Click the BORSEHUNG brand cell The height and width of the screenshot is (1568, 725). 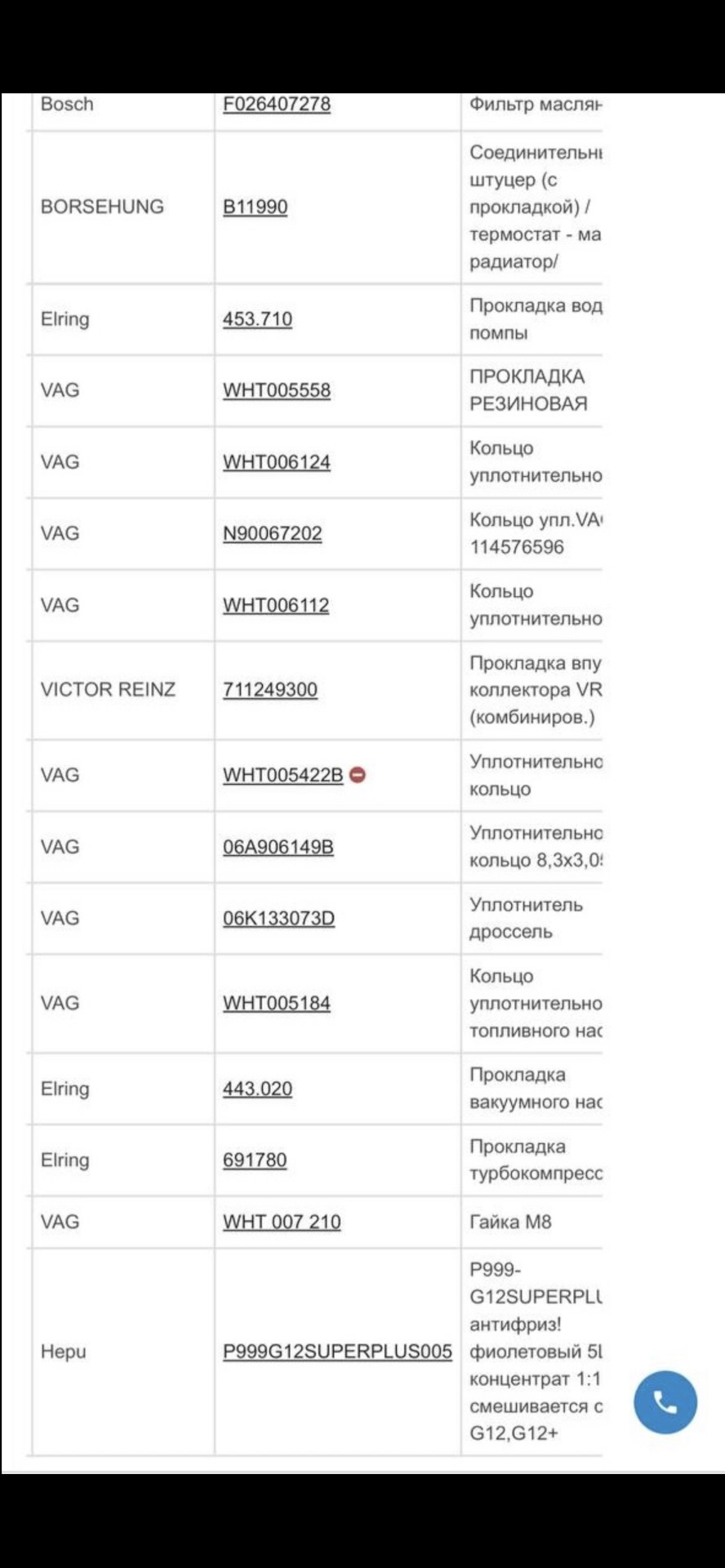click(x=102, y=207)
